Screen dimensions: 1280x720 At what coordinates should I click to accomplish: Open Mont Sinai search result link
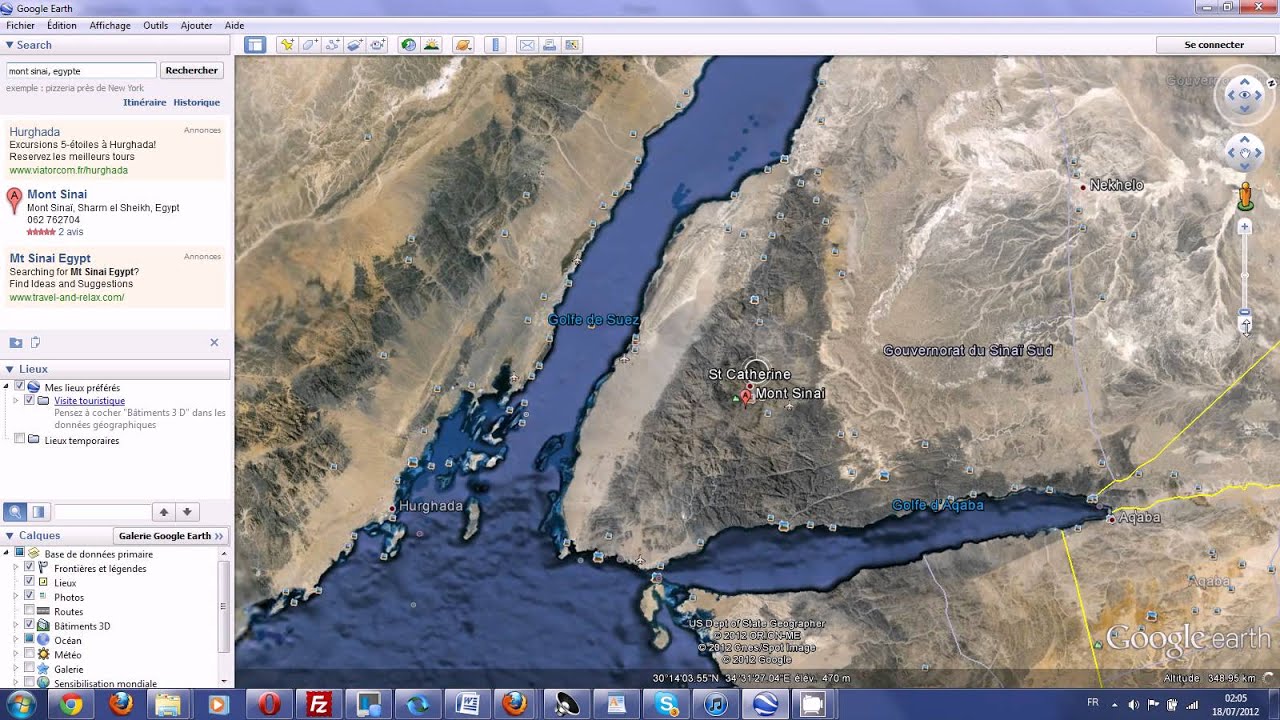[57, 194]
